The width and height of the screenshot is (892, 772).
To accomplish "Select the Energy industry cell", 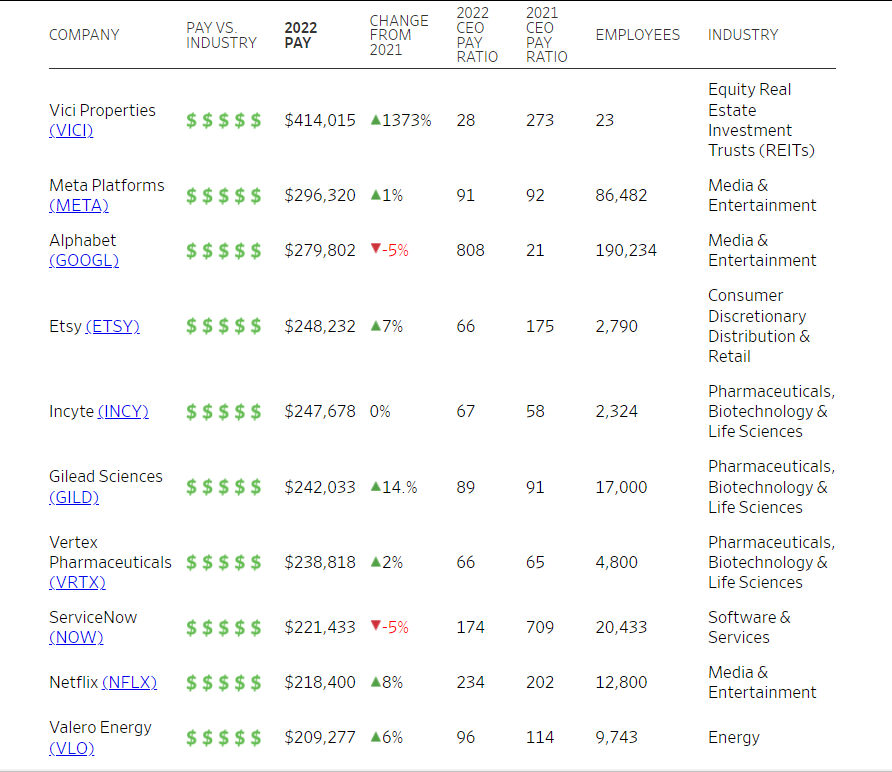I will coord(734,738).
